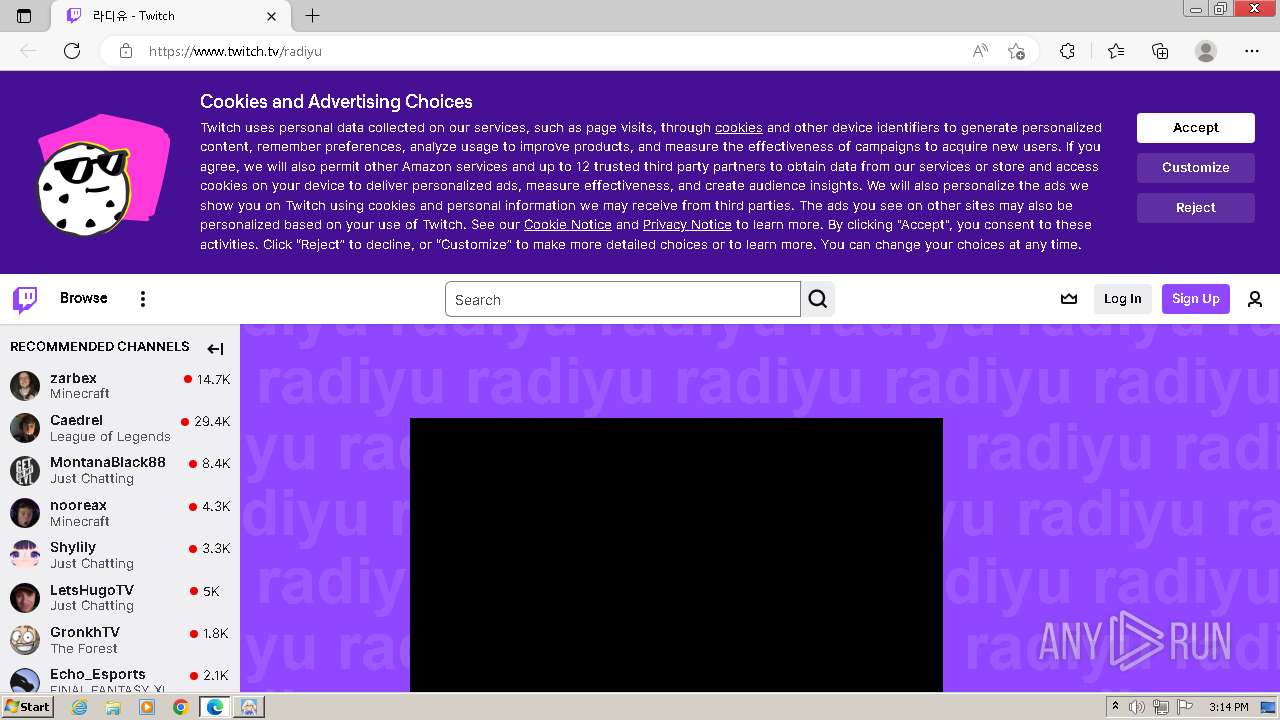Select zarbex channel name
This screenshot has height=720, width=1280.
74,378
